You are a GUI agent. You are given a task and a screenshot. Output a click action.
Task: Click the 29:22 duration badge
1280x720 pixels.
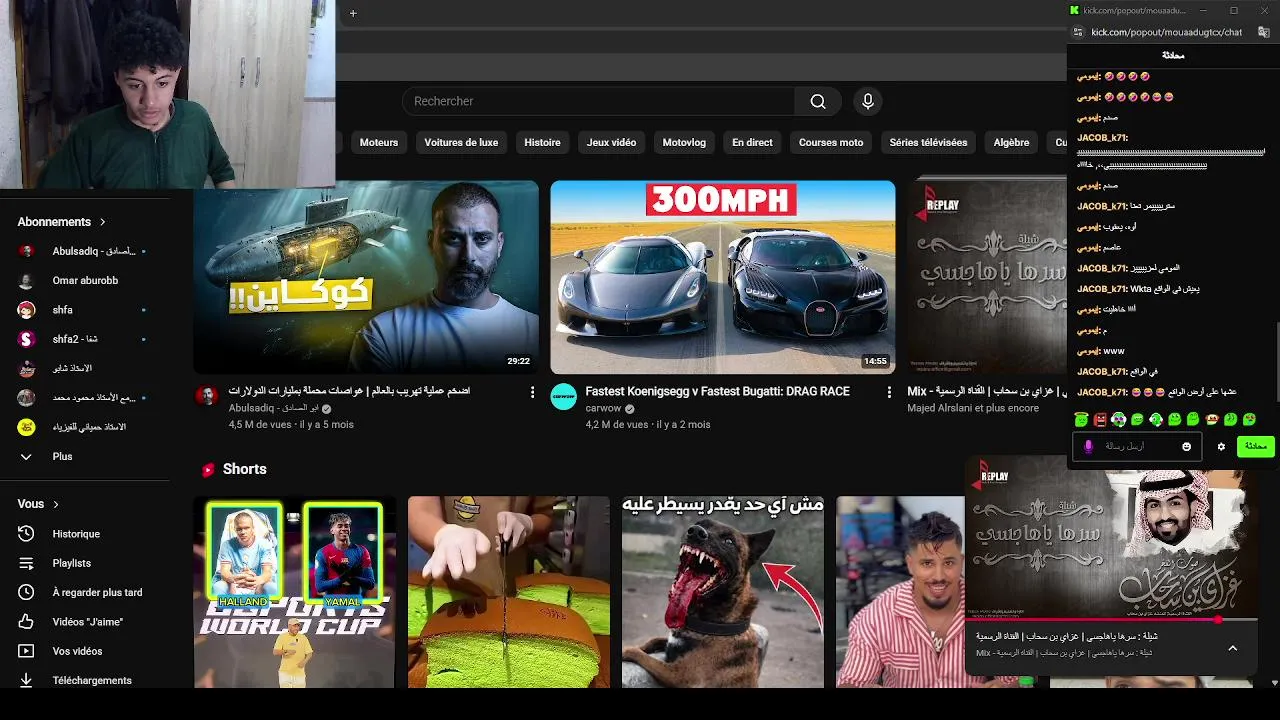click(x=518, y=361)
